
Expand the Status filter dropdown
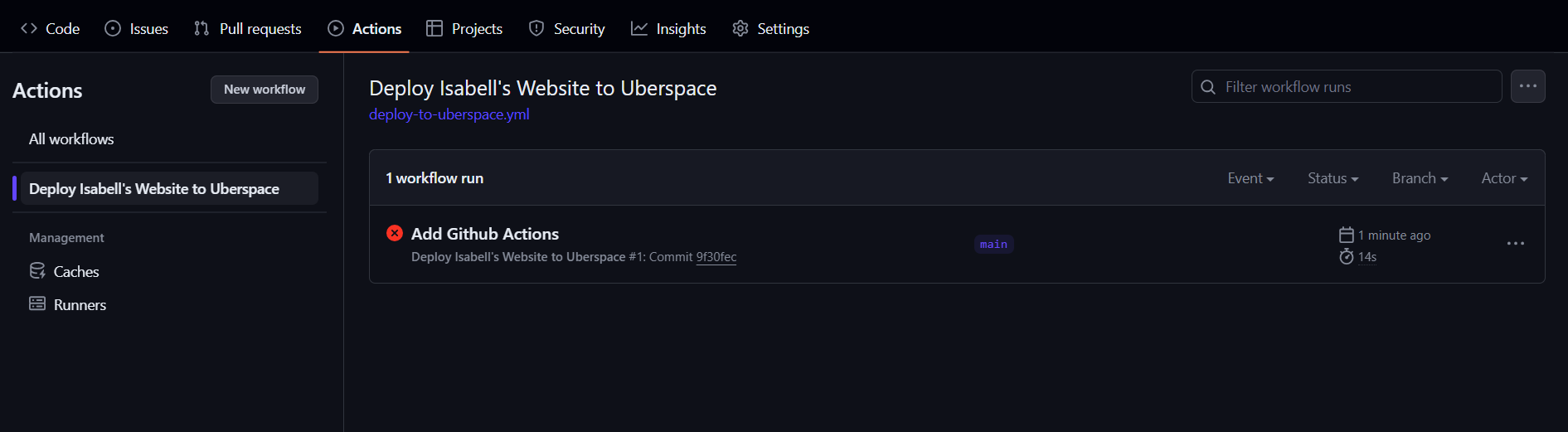pyautogui.click(x=1333, y=178)
